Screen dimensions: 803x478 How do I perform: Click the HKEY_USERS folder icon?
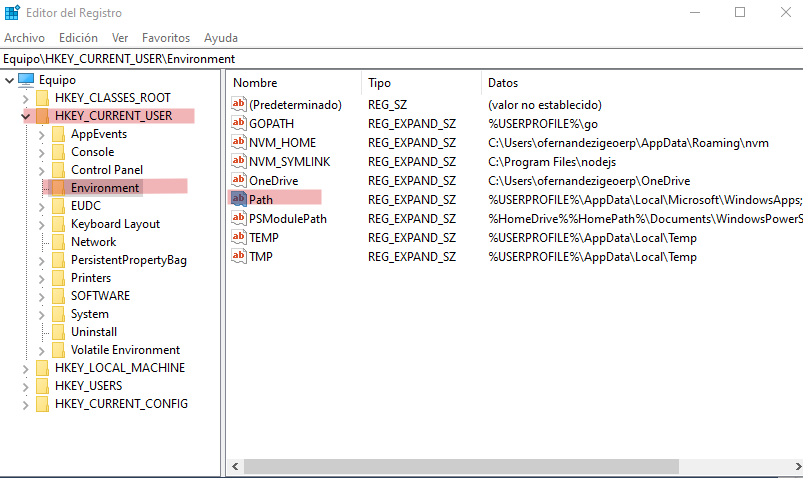point(43,386)
